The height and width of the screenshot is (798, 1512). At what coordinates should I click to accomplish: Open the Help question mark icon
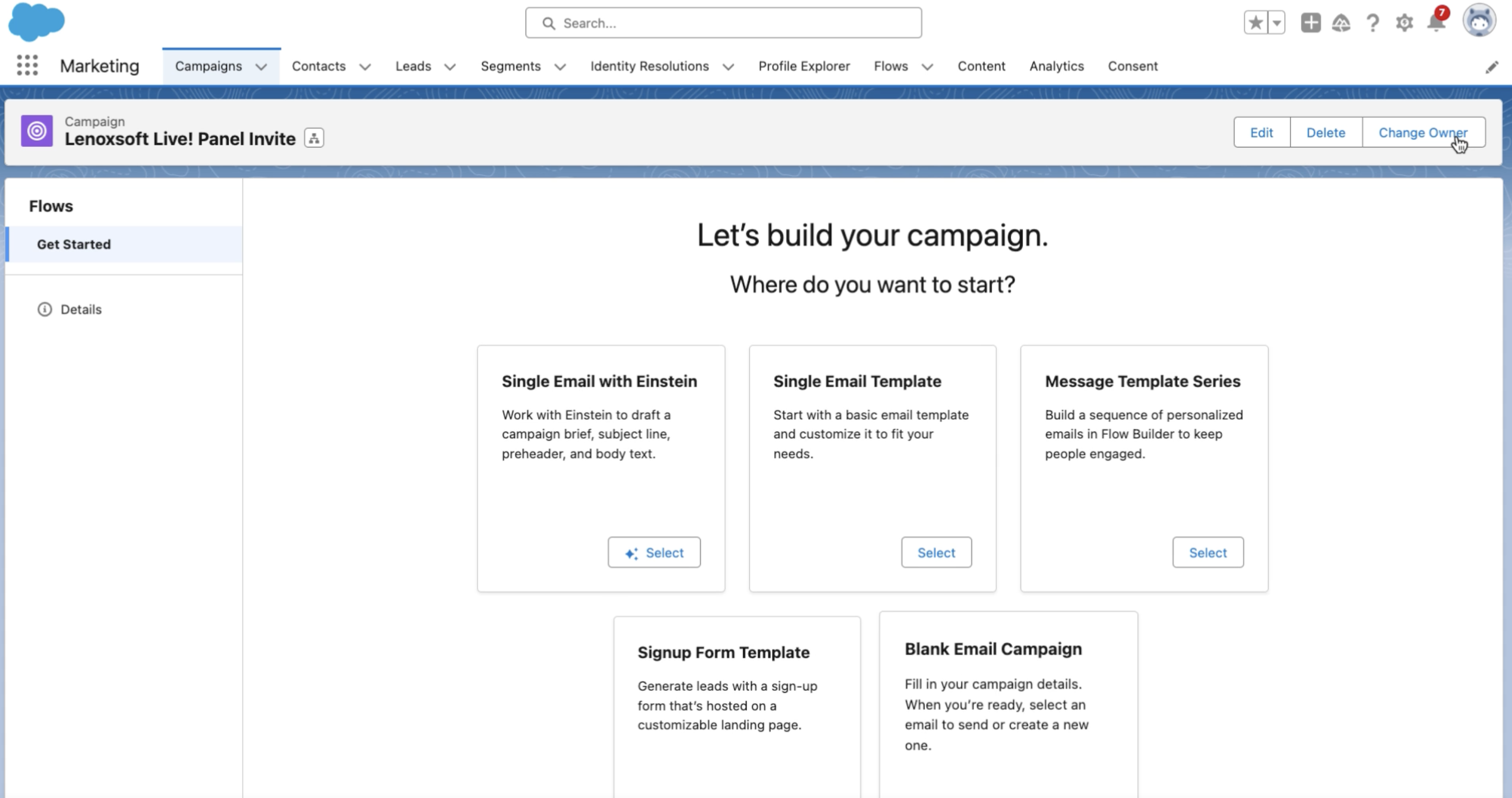pos(1372,23)
